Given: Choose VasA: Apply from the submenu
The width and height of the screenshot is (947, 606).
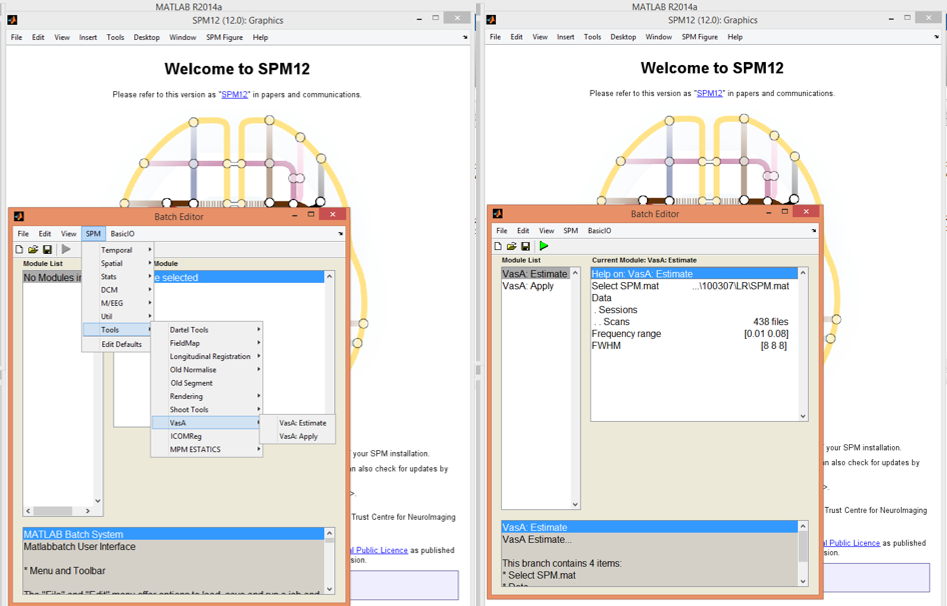Looking at the screenshot, I should (x=298, y=437).
